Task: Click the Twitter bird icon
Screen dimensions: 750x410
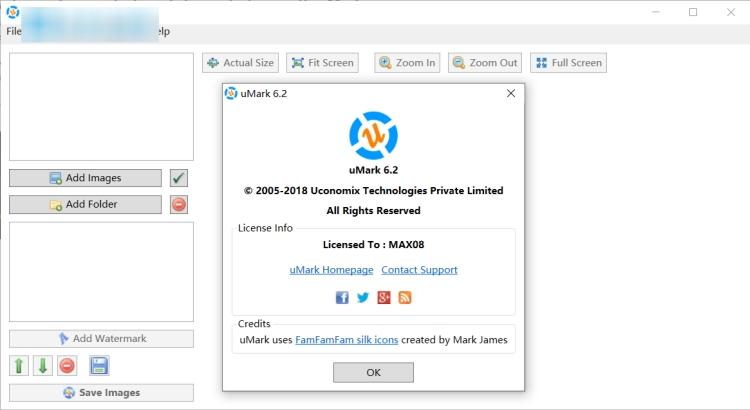Action: [363, 298]
